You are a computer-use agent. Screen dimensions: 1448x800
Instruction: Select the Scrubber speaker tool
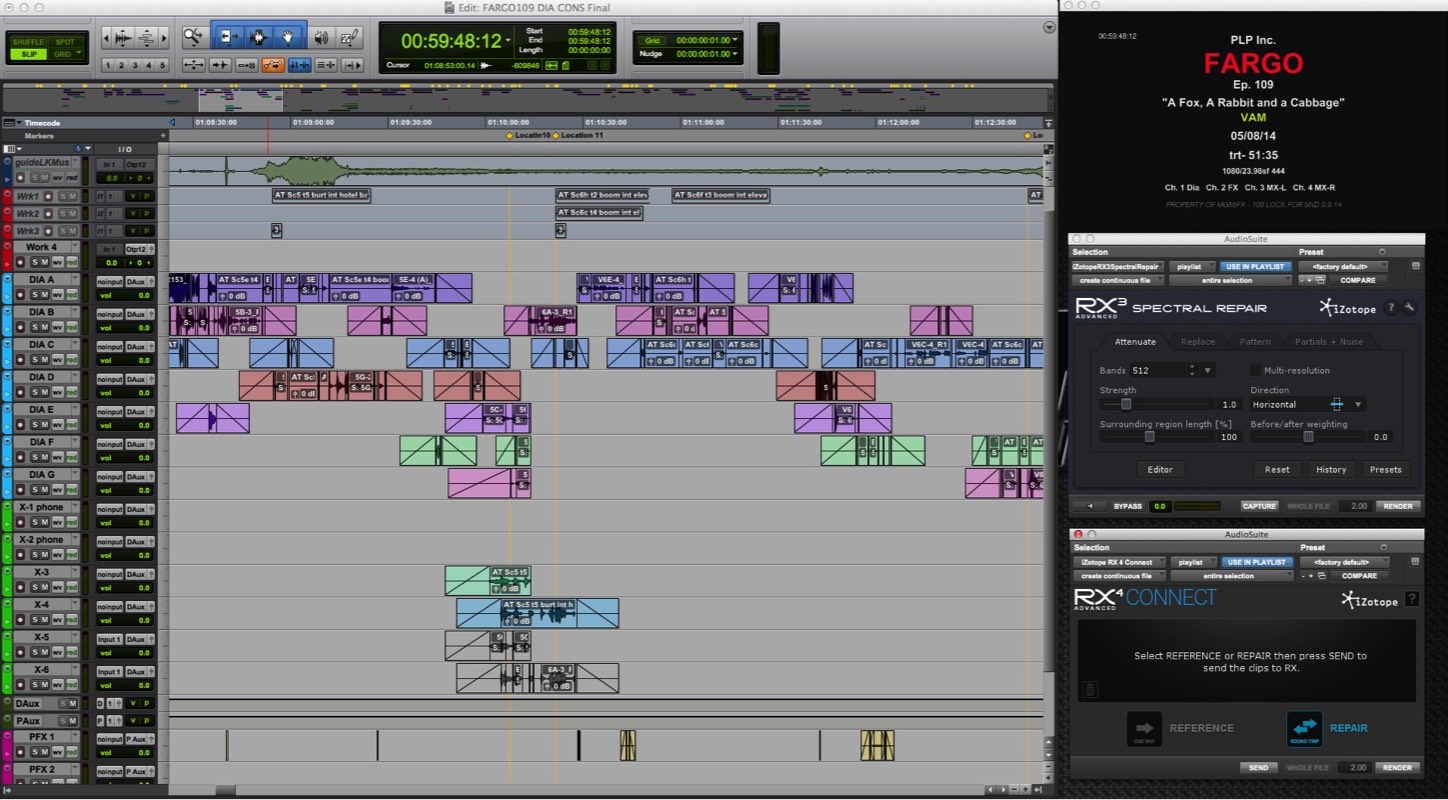321,38
